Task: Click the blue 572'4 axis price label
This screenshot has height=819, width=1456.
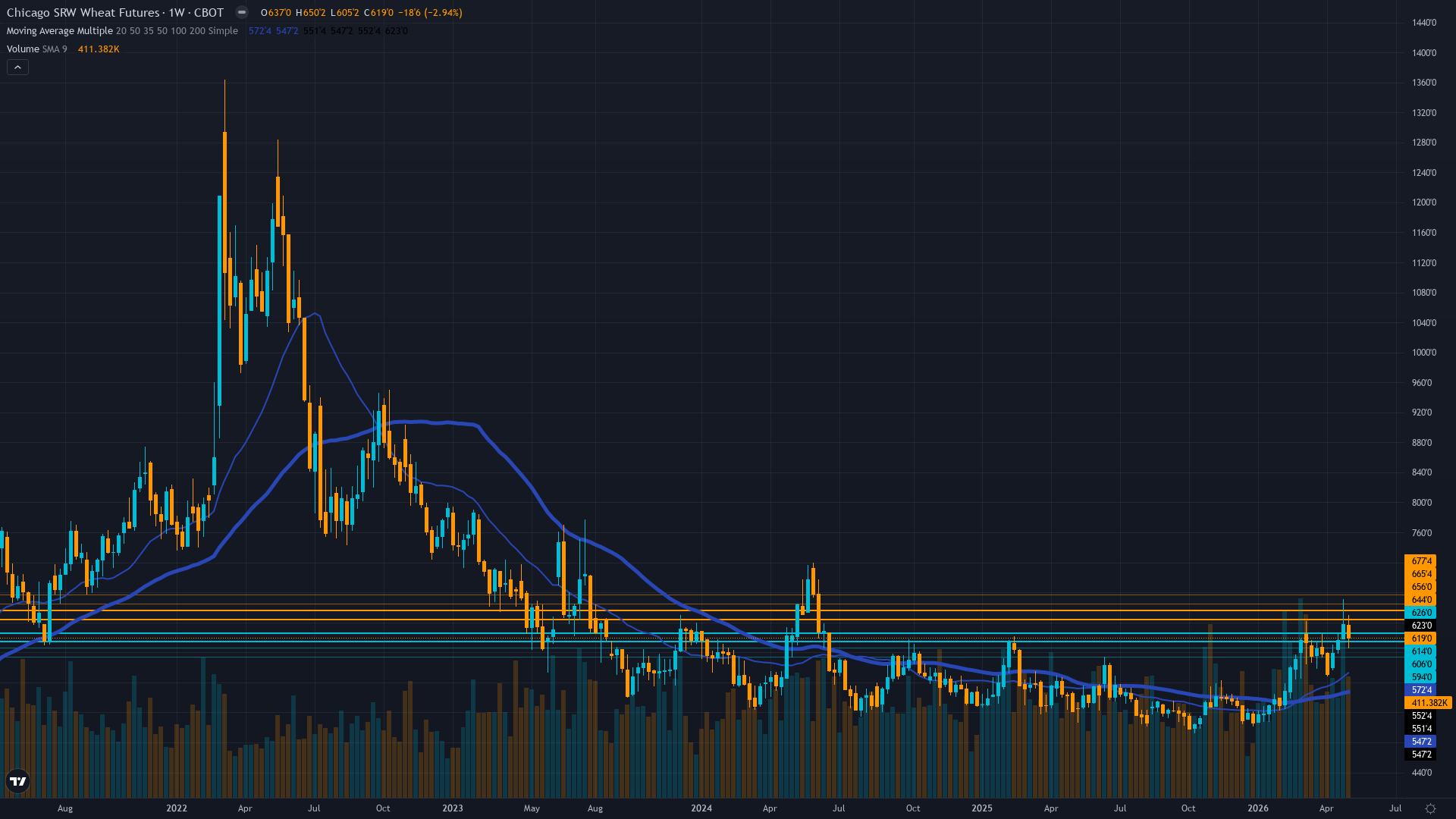Action: coord(1421,690)
